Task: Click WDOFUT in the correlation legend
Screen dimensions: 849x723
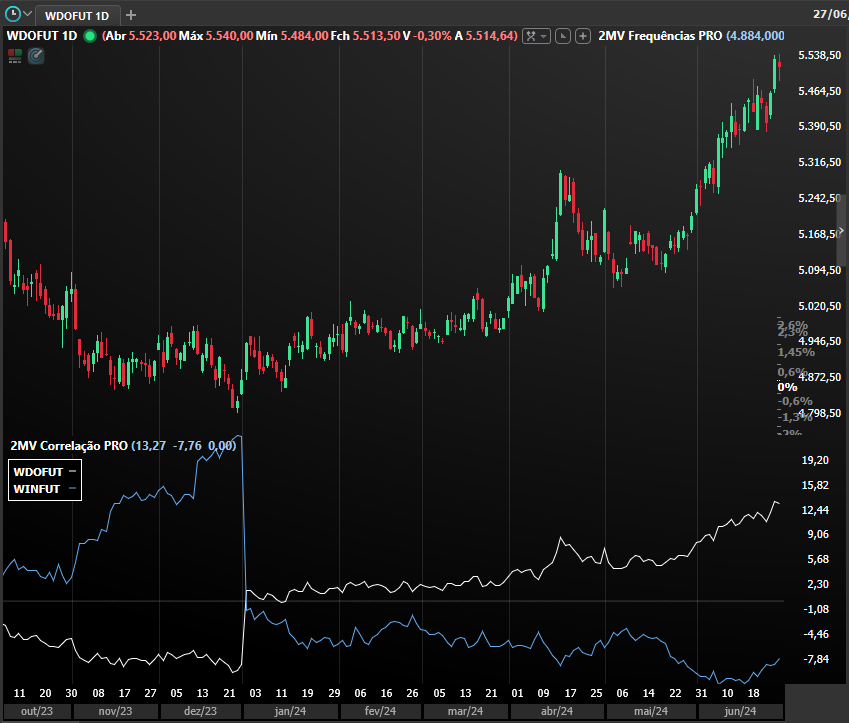Action: coord(38,472)
